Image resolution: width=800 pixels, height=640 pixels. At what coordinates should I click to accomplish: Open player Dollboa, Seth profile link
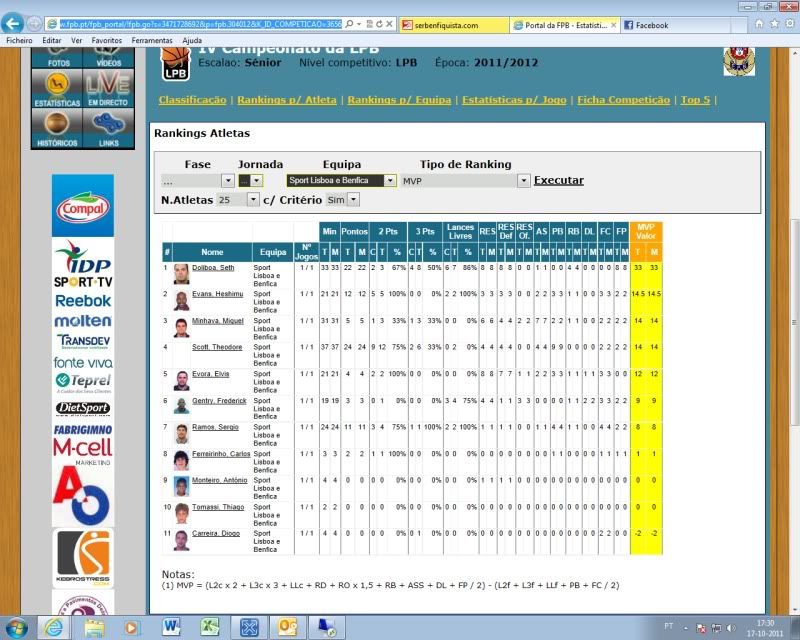213,267
